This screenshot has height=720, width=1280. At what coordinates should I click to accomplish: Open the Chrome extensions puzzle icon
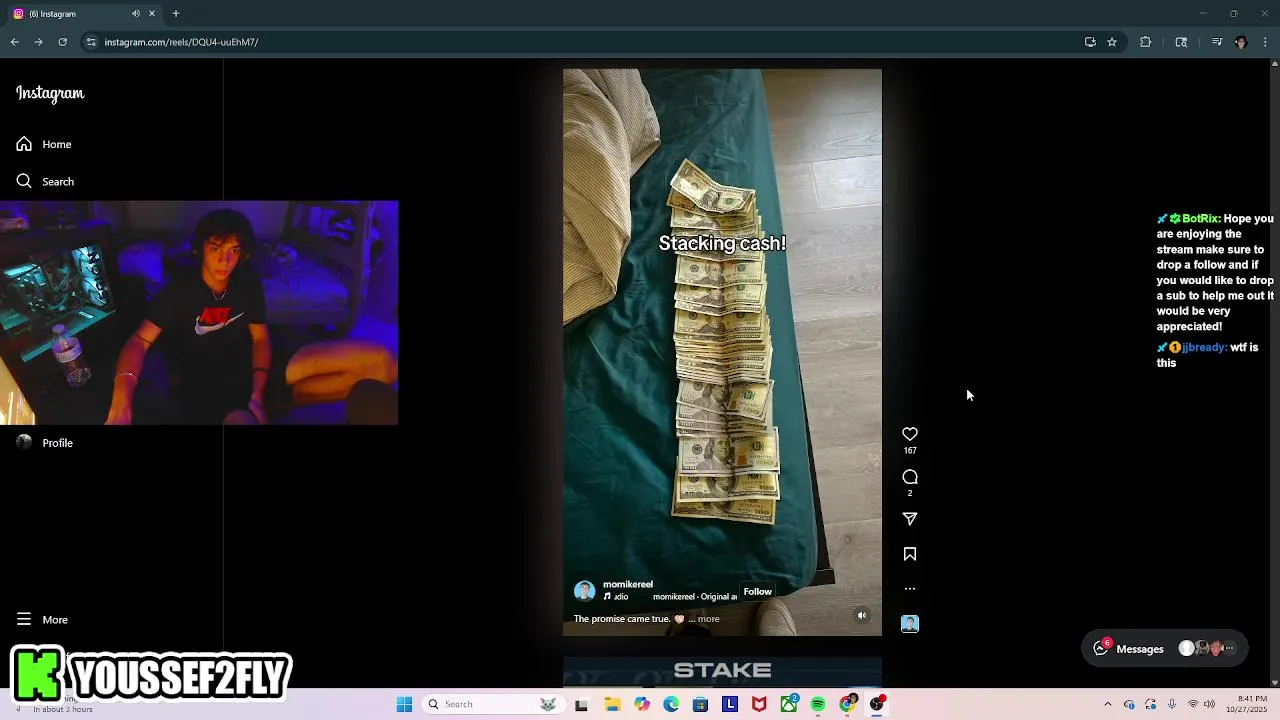click(1146, 42)
